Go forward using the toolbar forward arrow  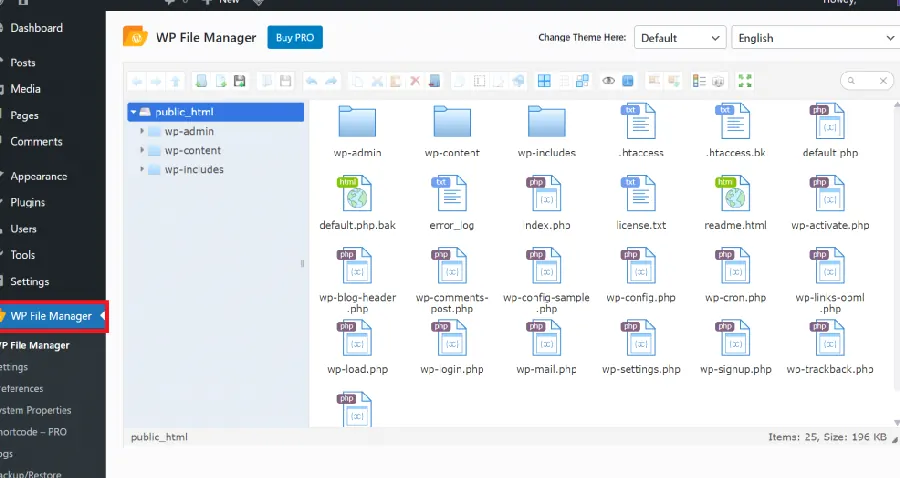156,81
